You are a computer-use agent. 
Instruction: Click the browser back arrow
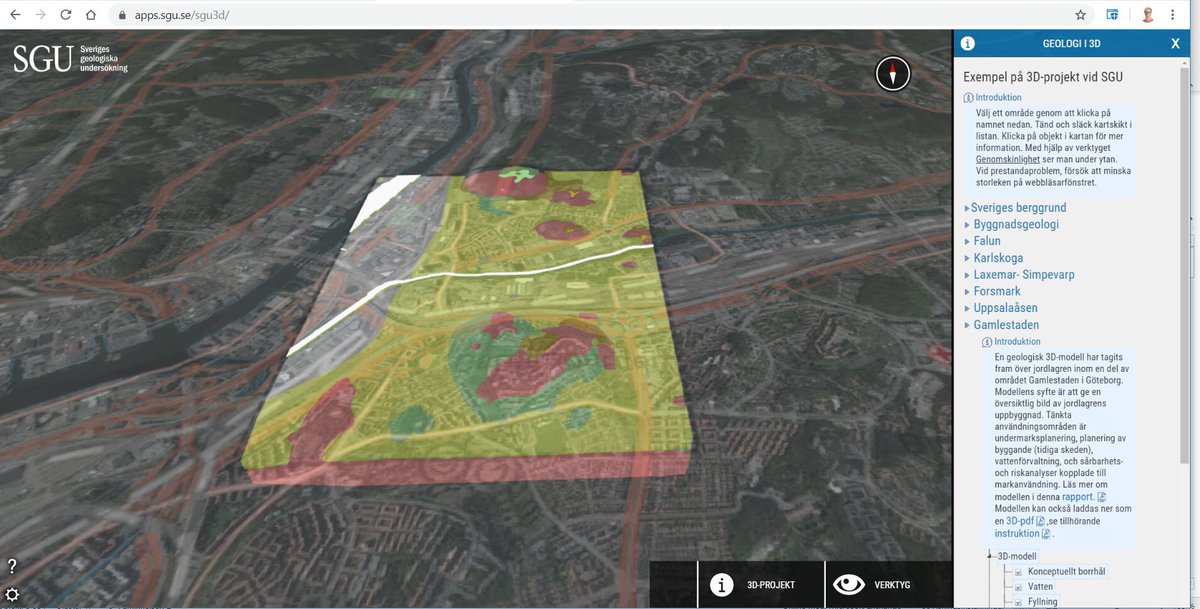click(15, 15)
